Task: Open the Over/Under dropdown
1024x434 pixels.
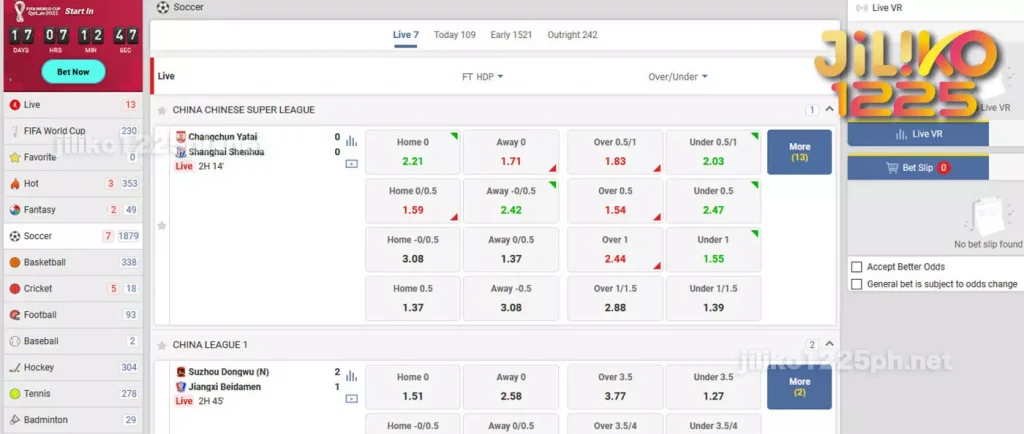Action: tap(678, 76)
